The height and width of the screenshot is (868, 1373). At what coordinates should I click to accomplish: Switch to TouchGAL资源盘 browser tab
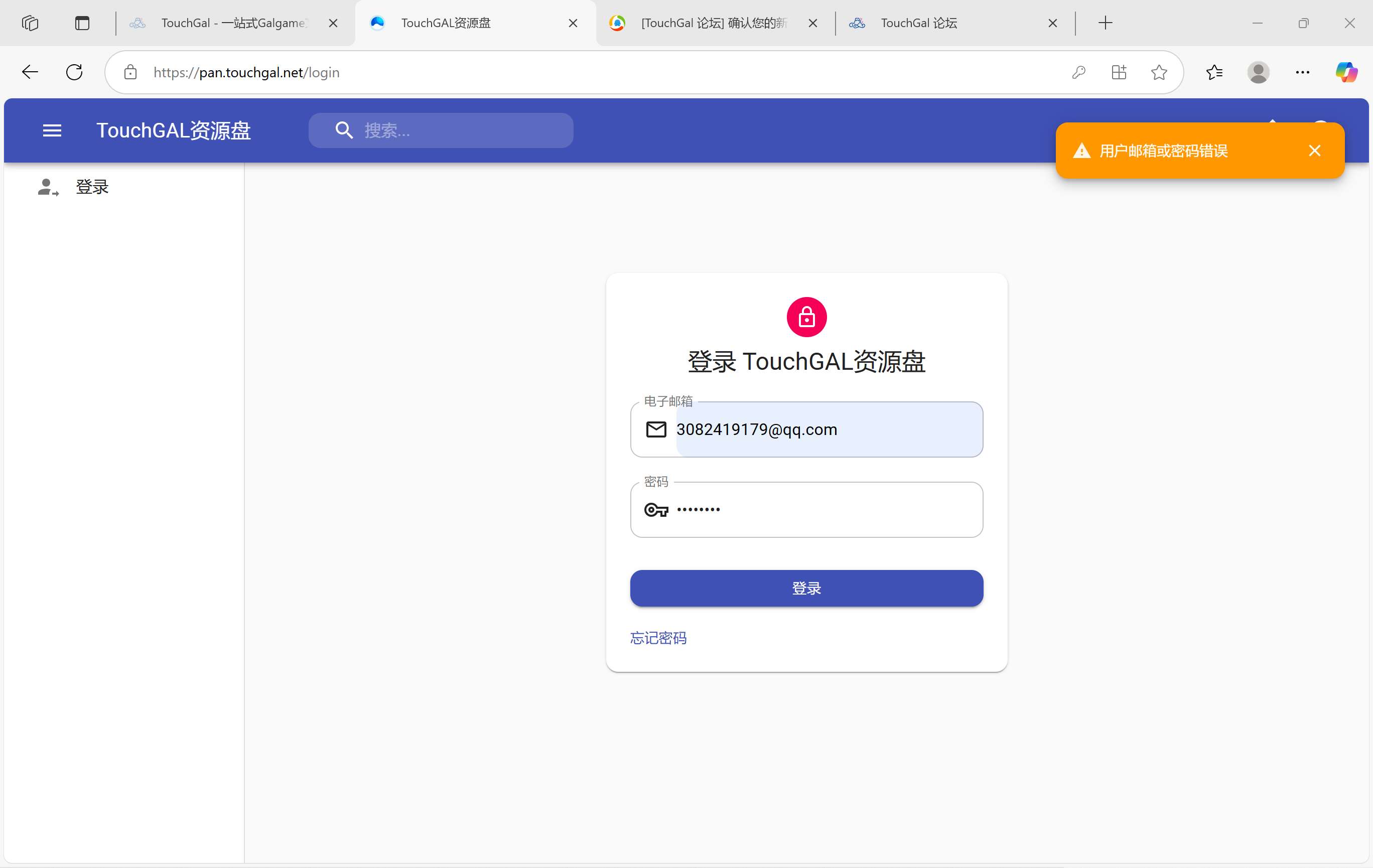click(475, 23)
